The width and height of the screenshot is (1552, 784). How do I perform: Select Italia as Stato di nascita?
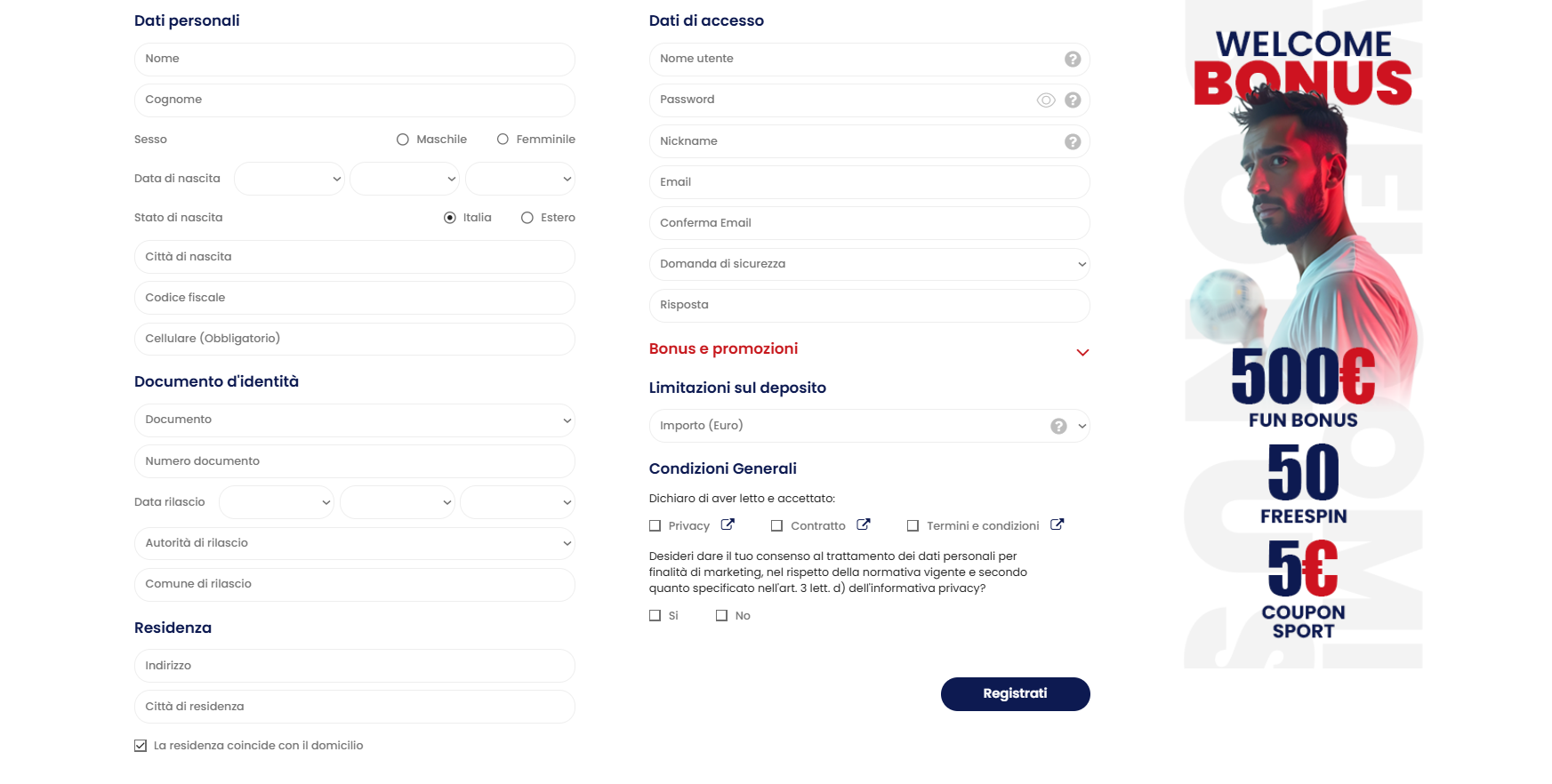(450, 218)
